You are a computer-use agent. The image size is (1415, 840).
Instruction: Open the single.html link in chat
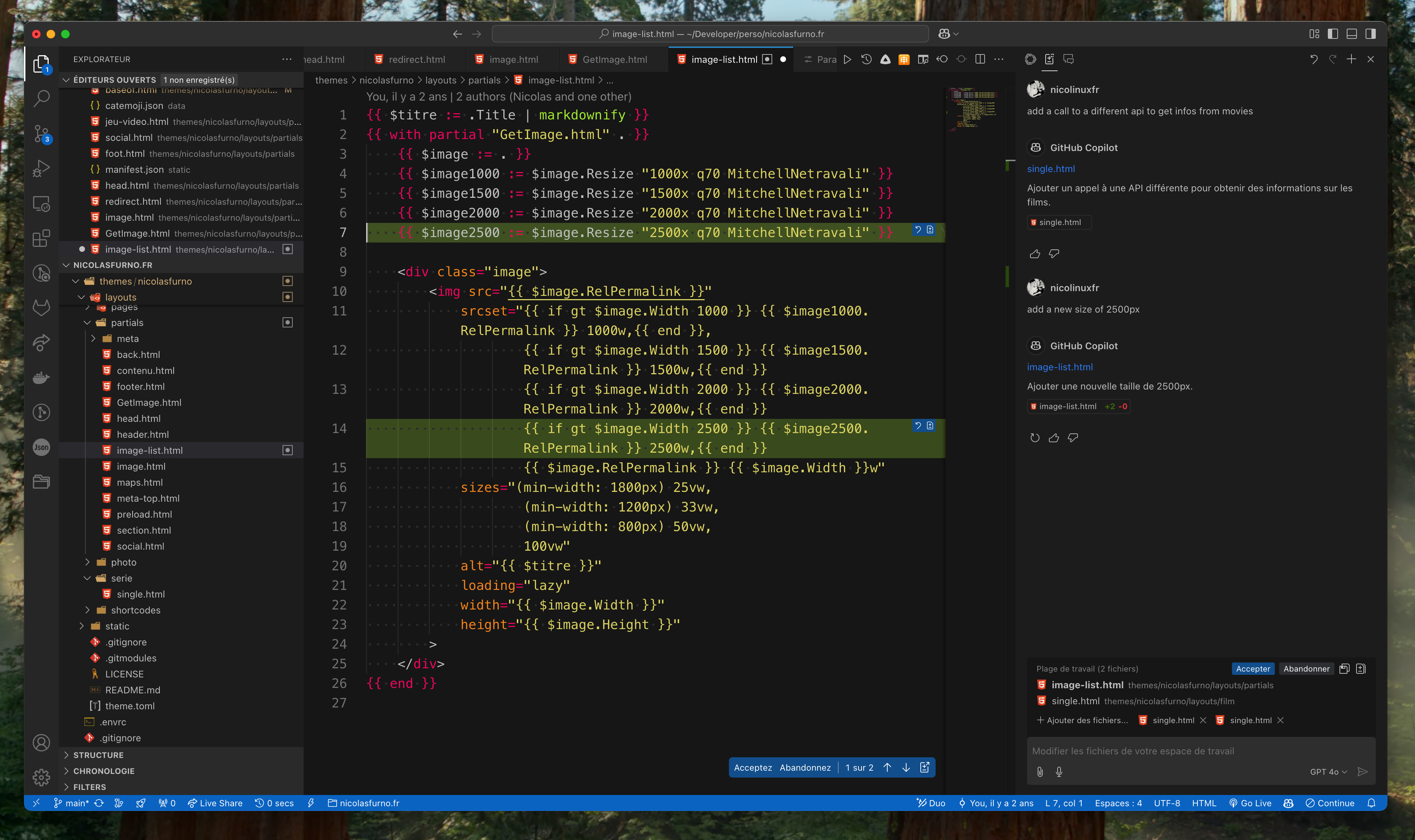(x=1051, y=169)
